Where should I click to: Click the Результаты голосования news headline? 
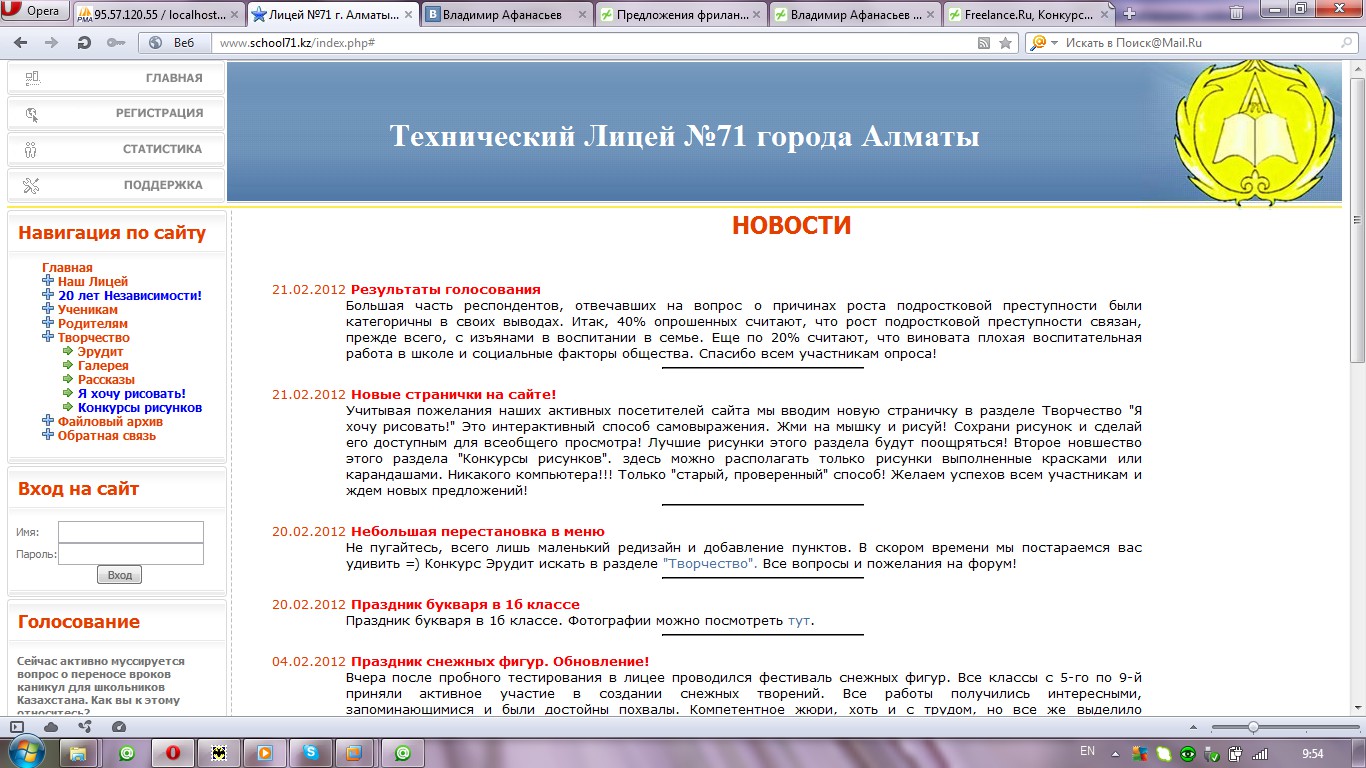445,290
